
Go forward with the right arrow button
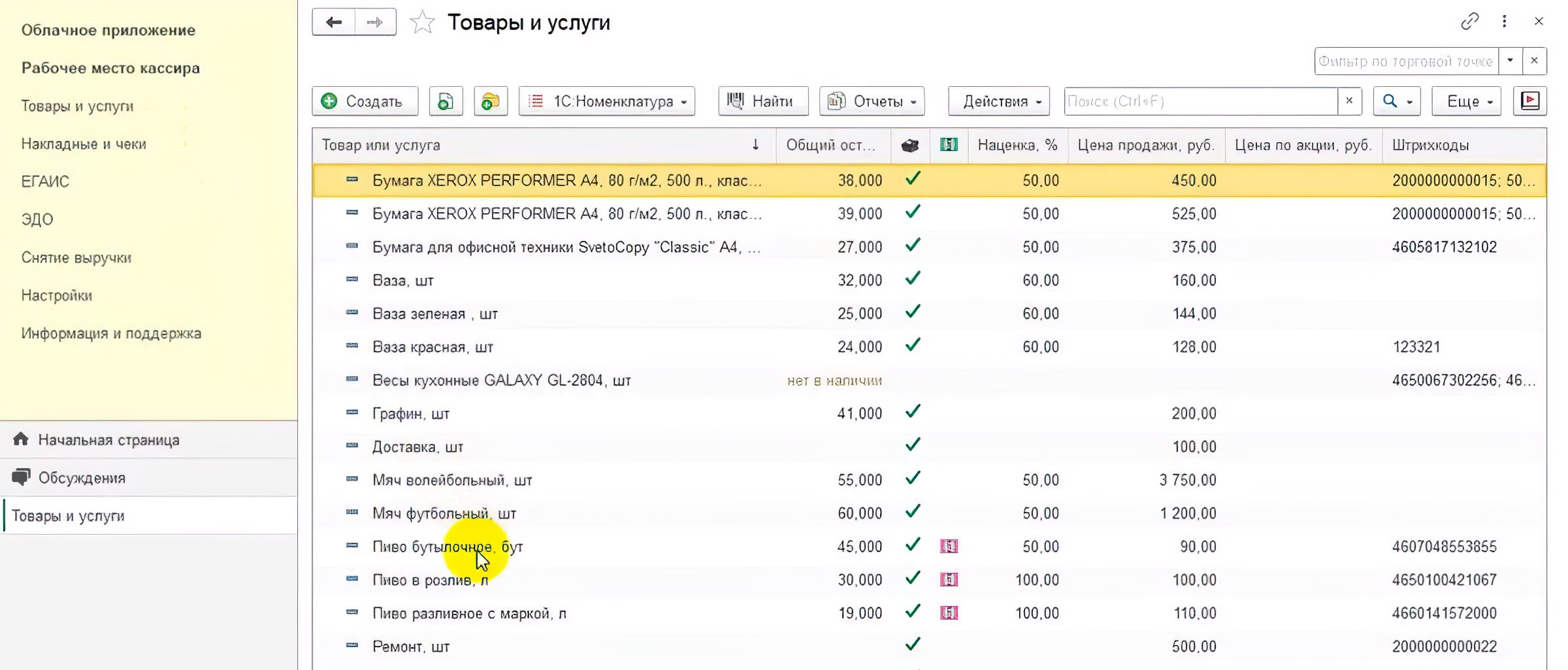[375, 22]
